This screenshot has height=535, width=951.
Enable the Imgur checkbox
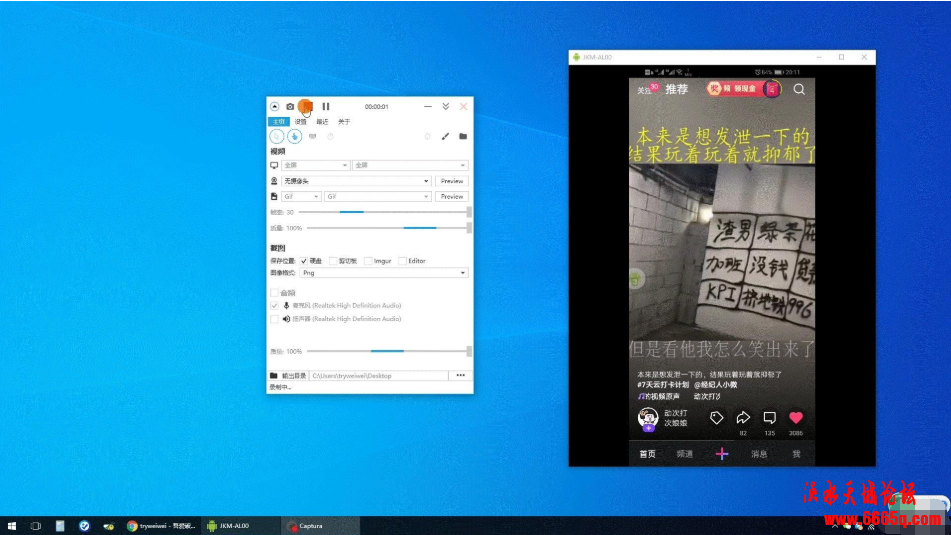point(368,261)
